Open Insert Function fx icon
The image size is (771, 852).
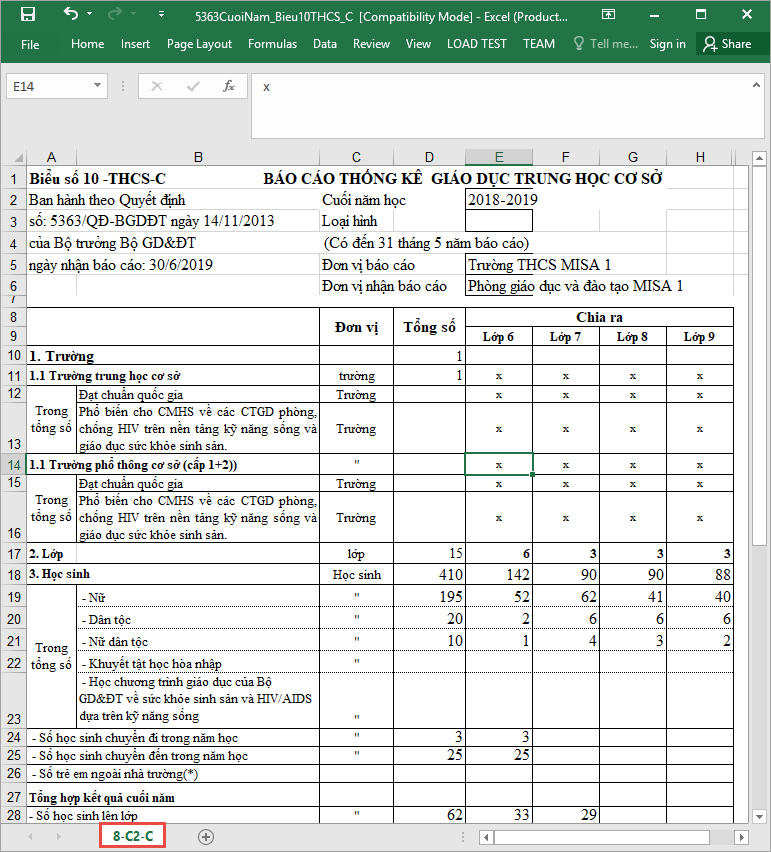[x=229, y=86]
